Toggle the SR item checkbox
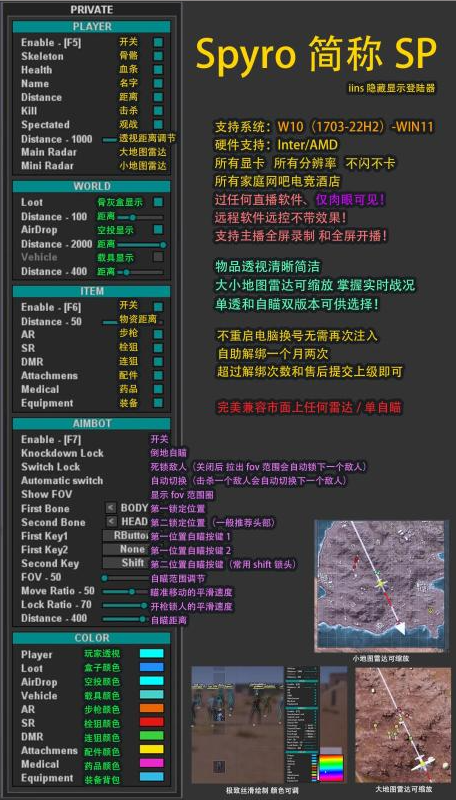Screen dimensions: 456x800 point(158,348)
